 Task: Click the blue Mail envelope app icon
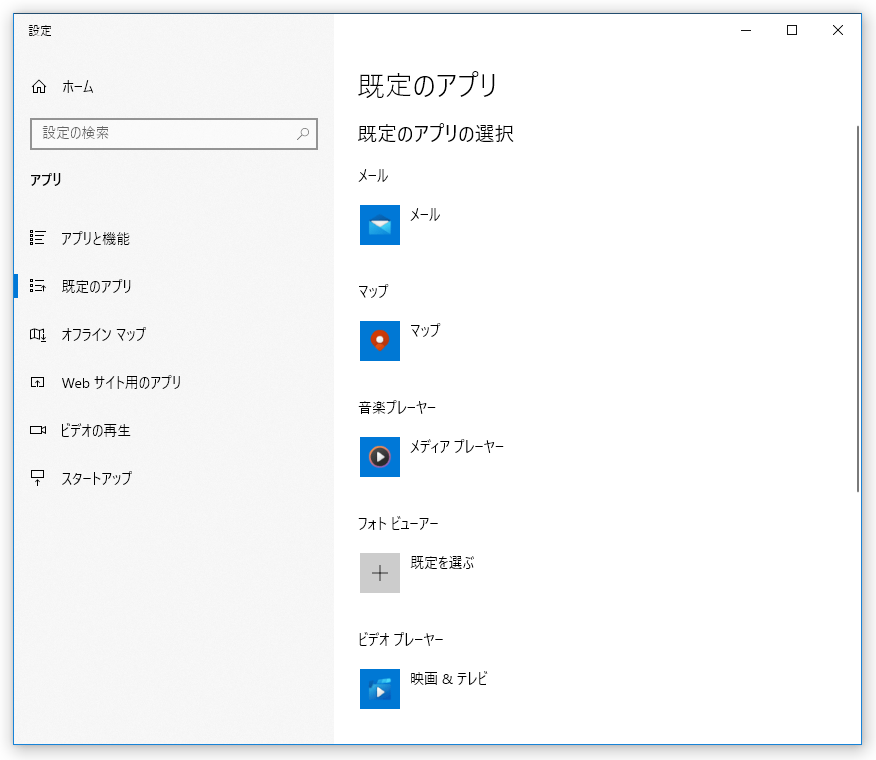click(380, 225)
